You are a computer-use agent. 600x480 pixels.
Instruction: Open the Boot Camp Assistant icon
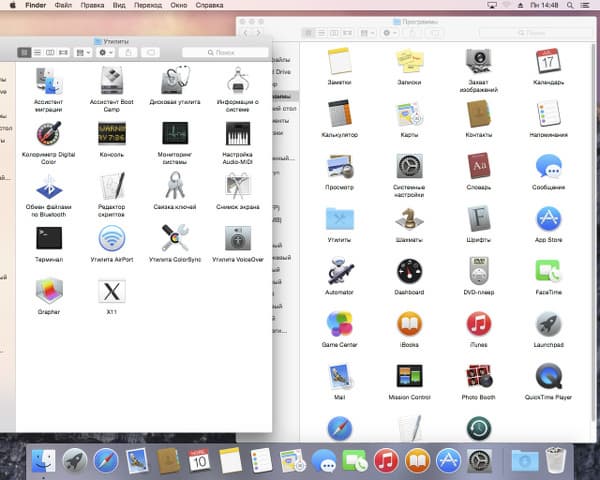click(112, 80)
